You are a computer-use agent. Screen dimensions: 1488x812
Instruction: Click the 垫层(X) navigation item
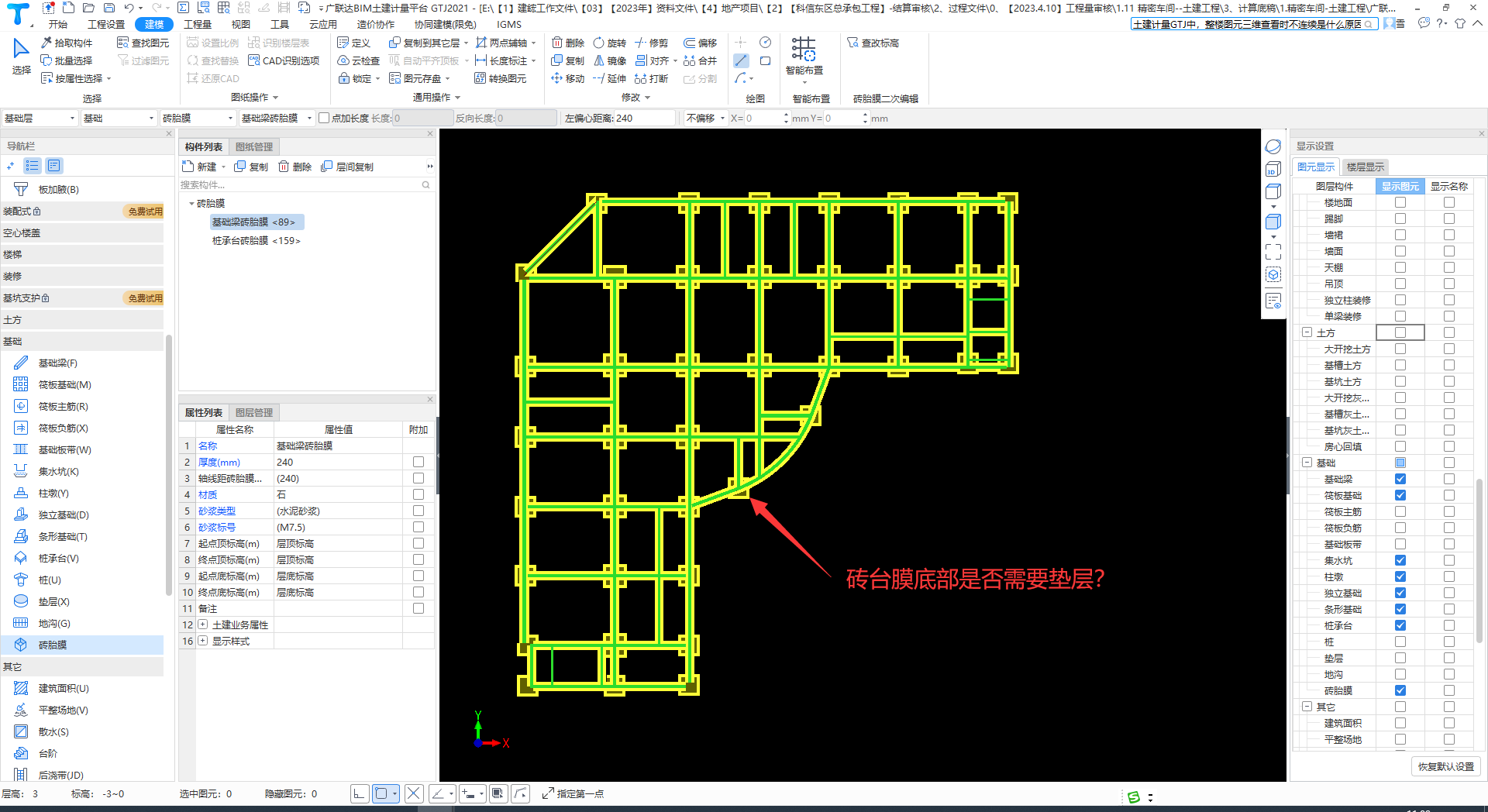click(53, 601)
